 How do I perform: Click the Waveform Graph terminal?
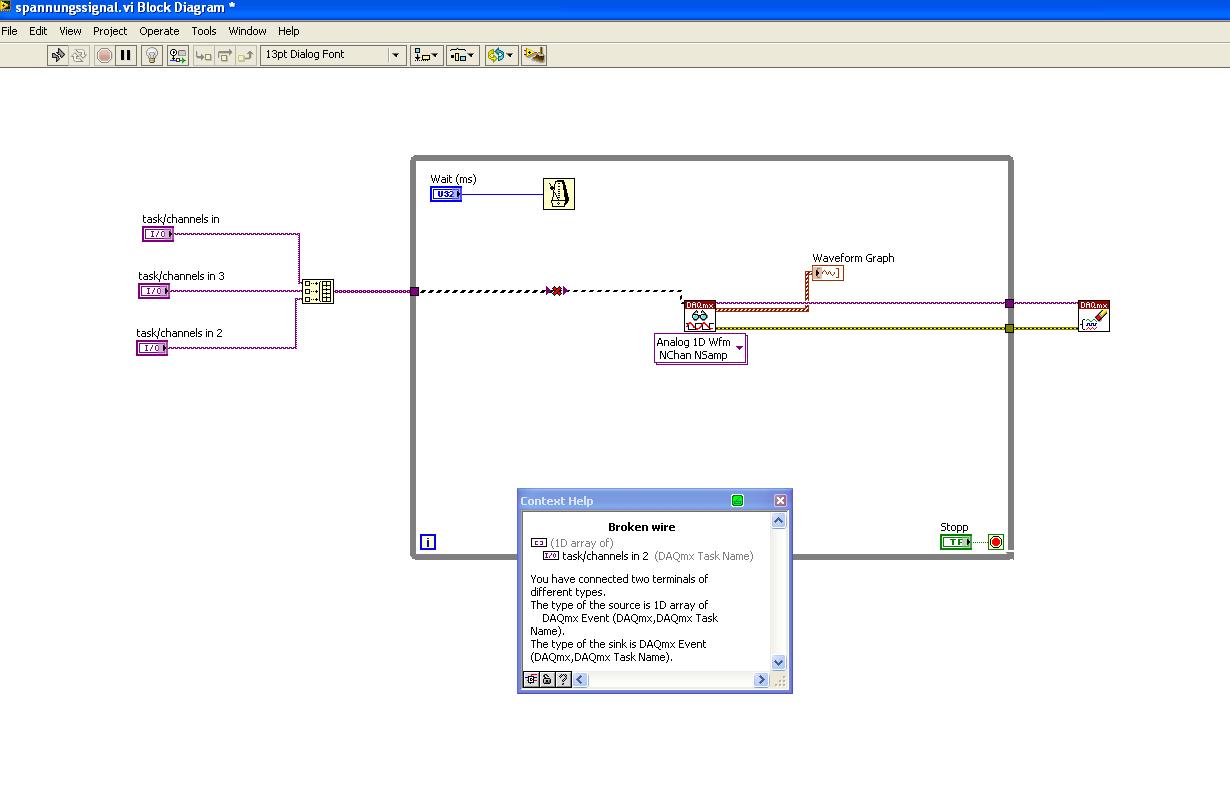click(x=828, y=273)
